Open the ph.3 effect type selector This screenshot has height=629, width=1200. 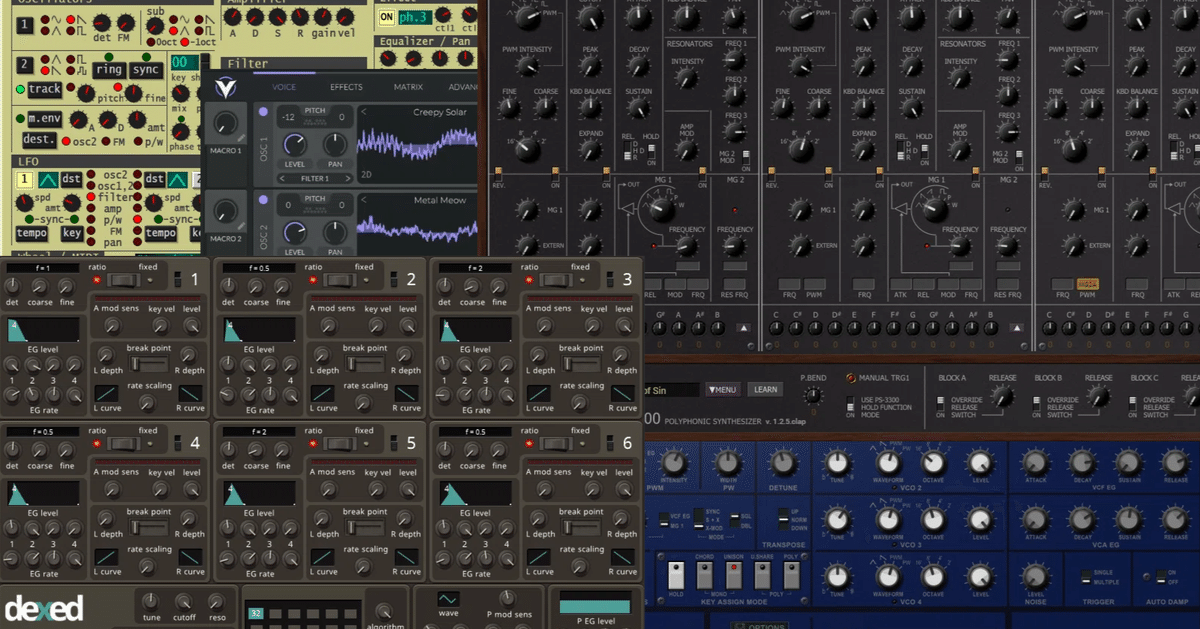[416, 18]
